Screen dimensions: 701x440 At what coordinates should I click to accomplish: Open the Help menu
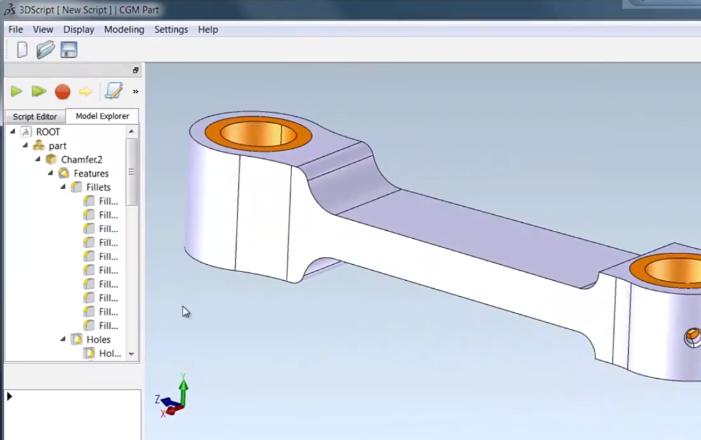pos(208,30)
